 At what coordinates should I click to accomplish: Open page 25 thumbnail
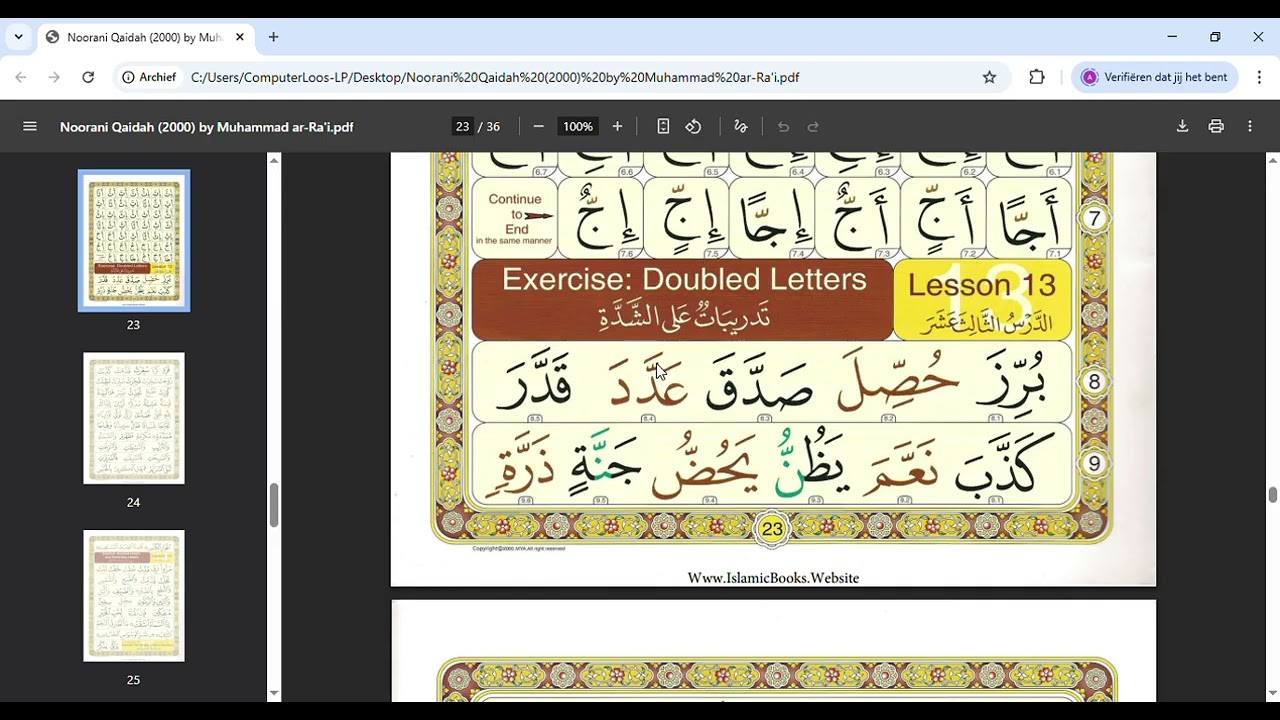pos(134,596)
